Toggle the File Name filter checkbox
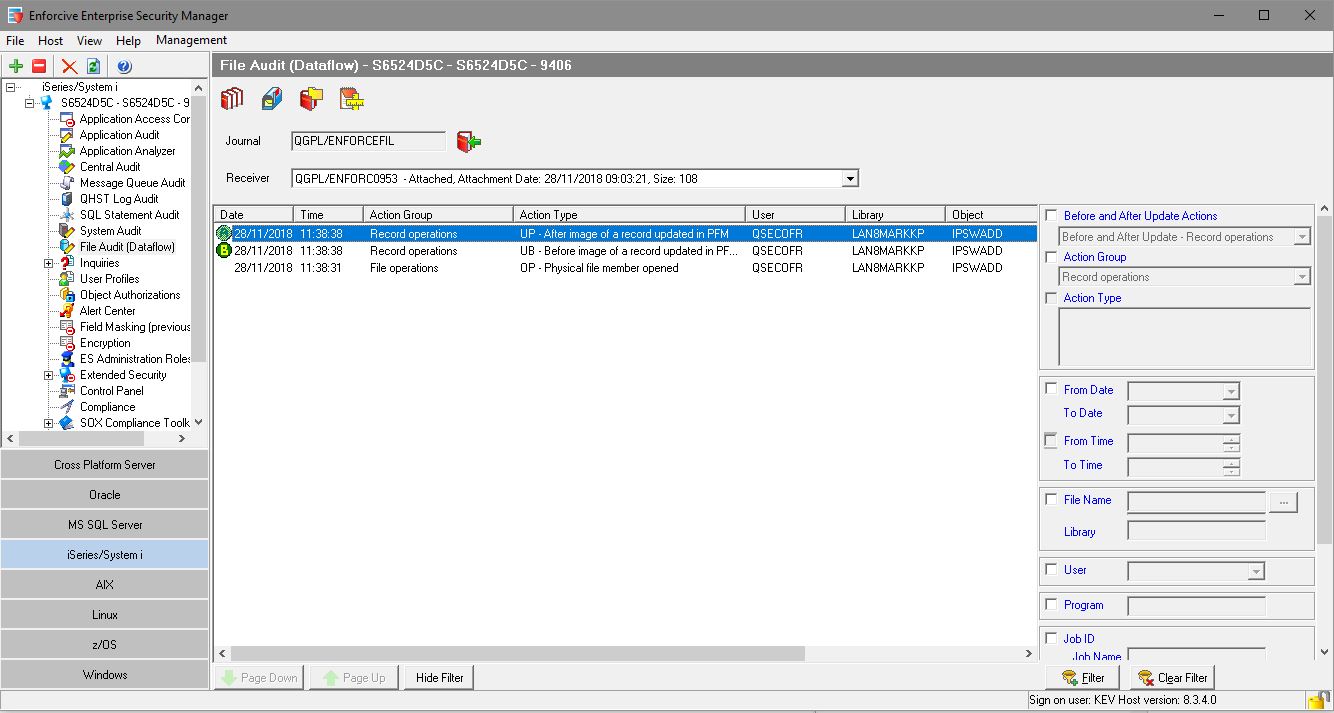This screenshot has width=1334, height=713. tap(1051, 499)
